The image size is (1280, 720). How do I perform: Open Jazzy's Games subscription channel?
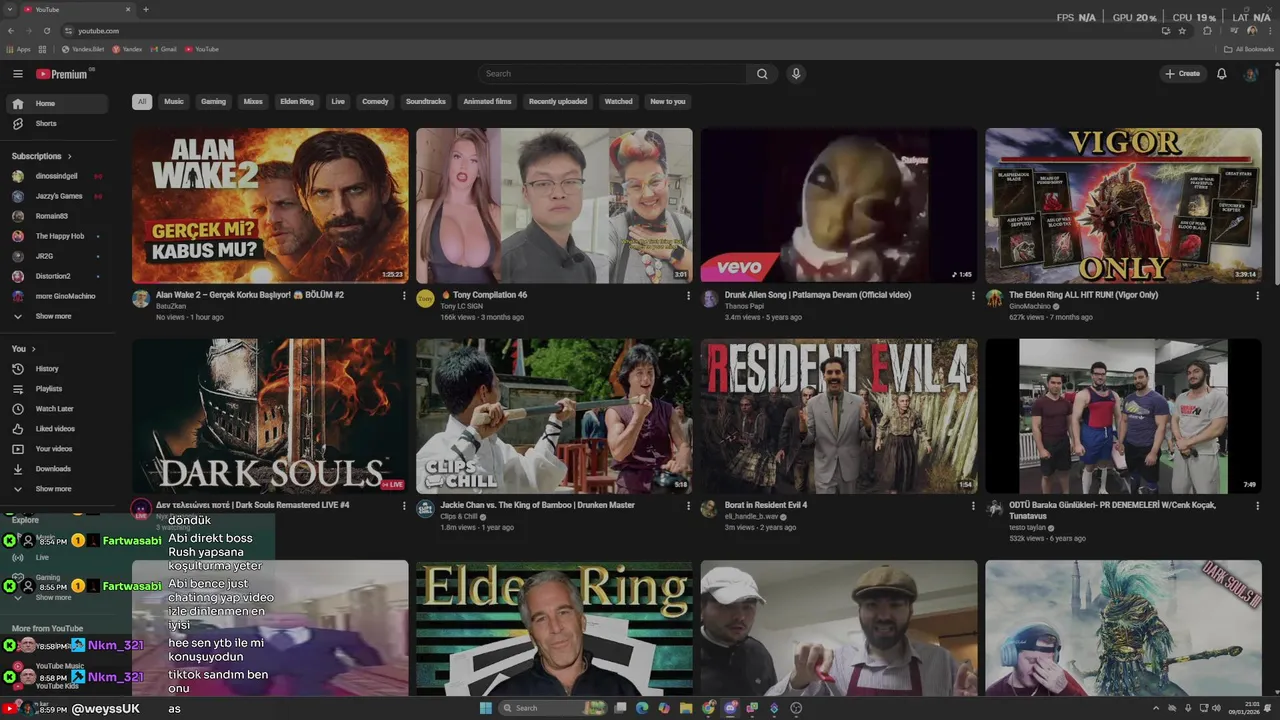pyautogui.click(x=57, y=196)
